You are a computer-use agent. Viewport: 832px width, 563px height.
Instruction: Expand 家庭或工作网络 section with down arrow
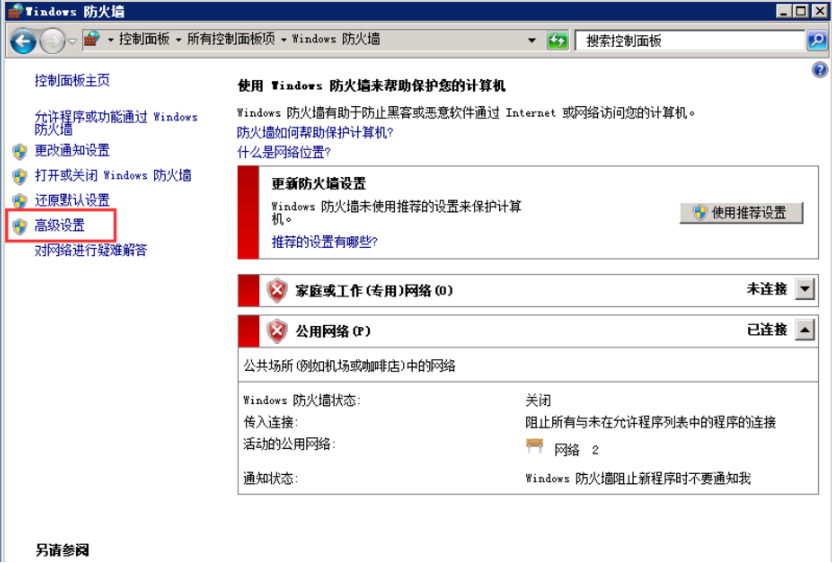click(x=805, y=290)
